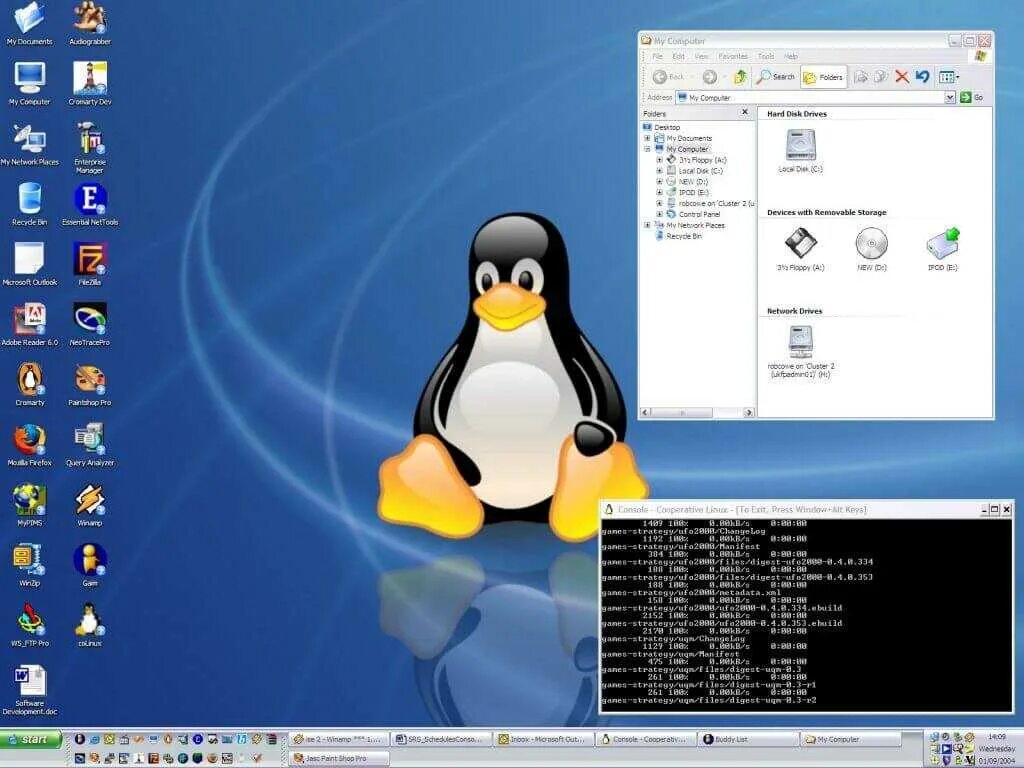Open the Edit menu

coord(679,56)
